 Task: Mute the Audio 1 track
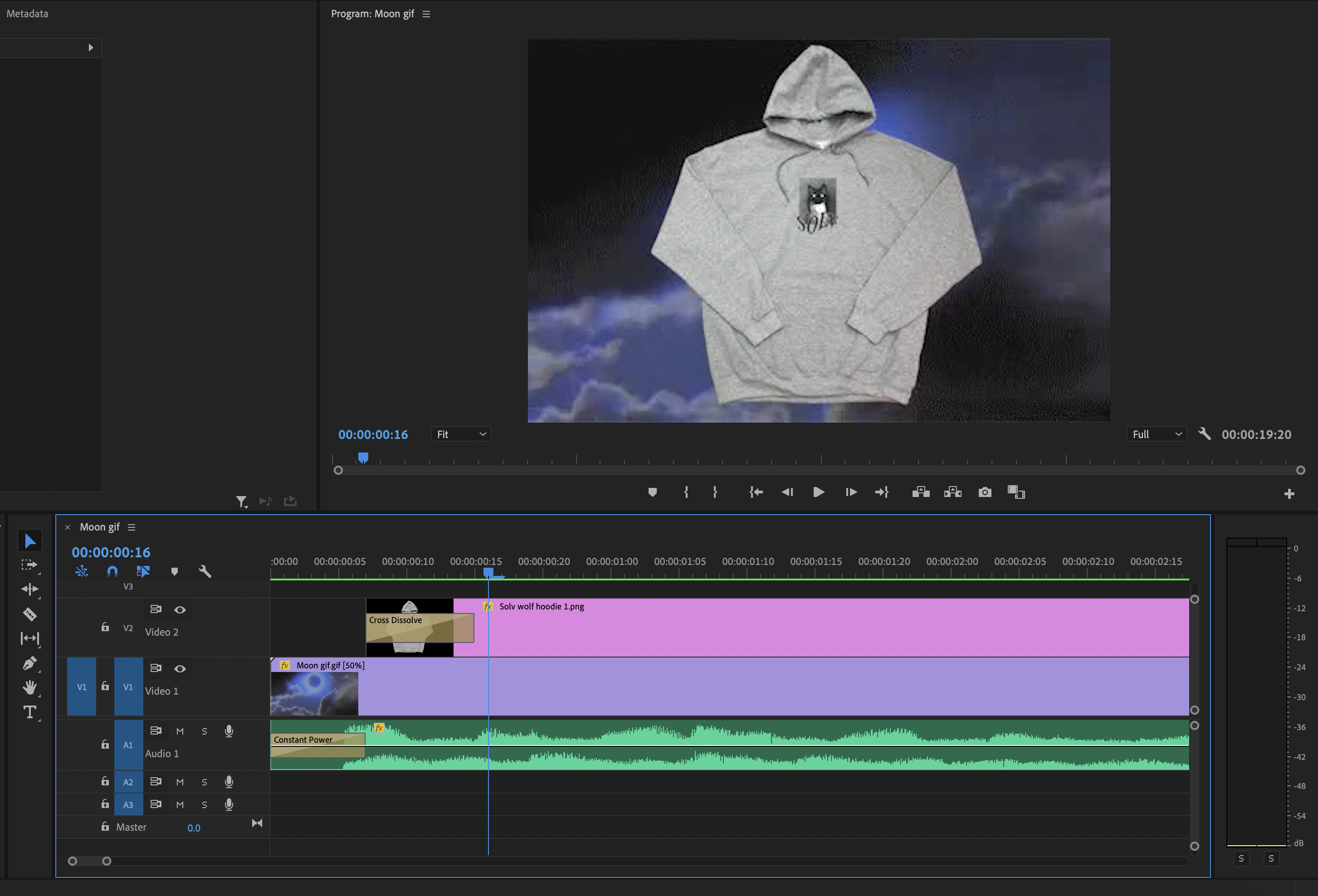tap(180, 731)
